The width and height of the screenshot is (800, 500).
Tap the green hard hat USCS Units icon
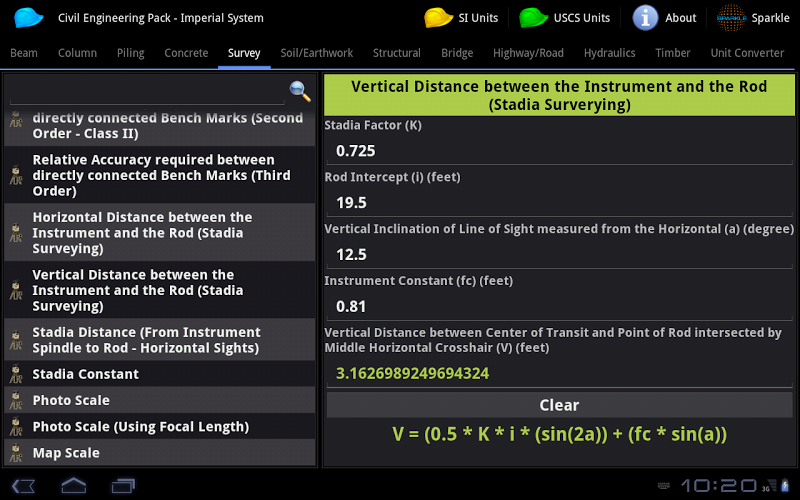(534, 17)
